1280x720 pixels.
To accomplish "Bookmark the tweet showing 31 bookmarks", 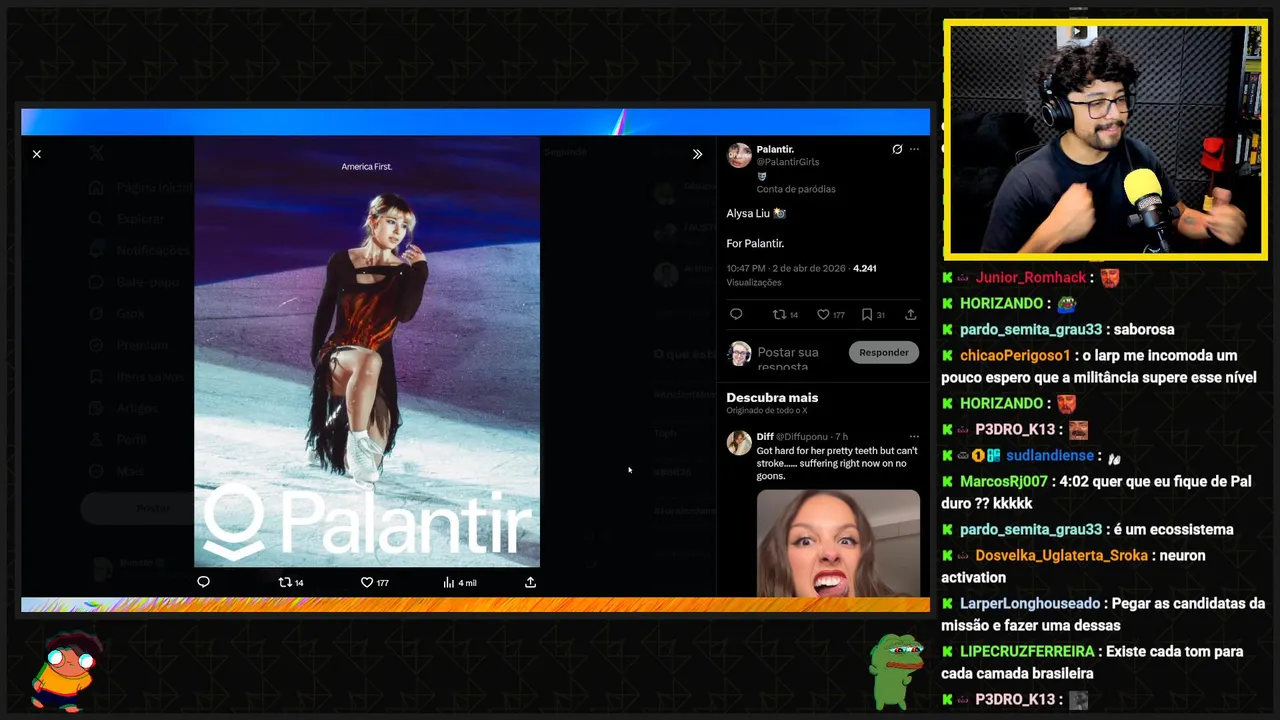I will pyautogui.click(x=872, y=314).
